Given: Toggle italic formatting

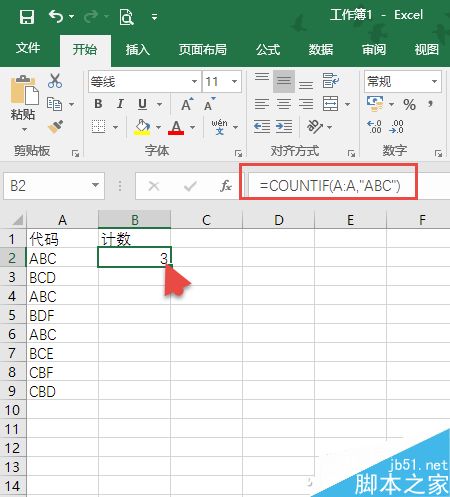Looking at the screenshot, I should pyautogui.click(x=120, y=104).
